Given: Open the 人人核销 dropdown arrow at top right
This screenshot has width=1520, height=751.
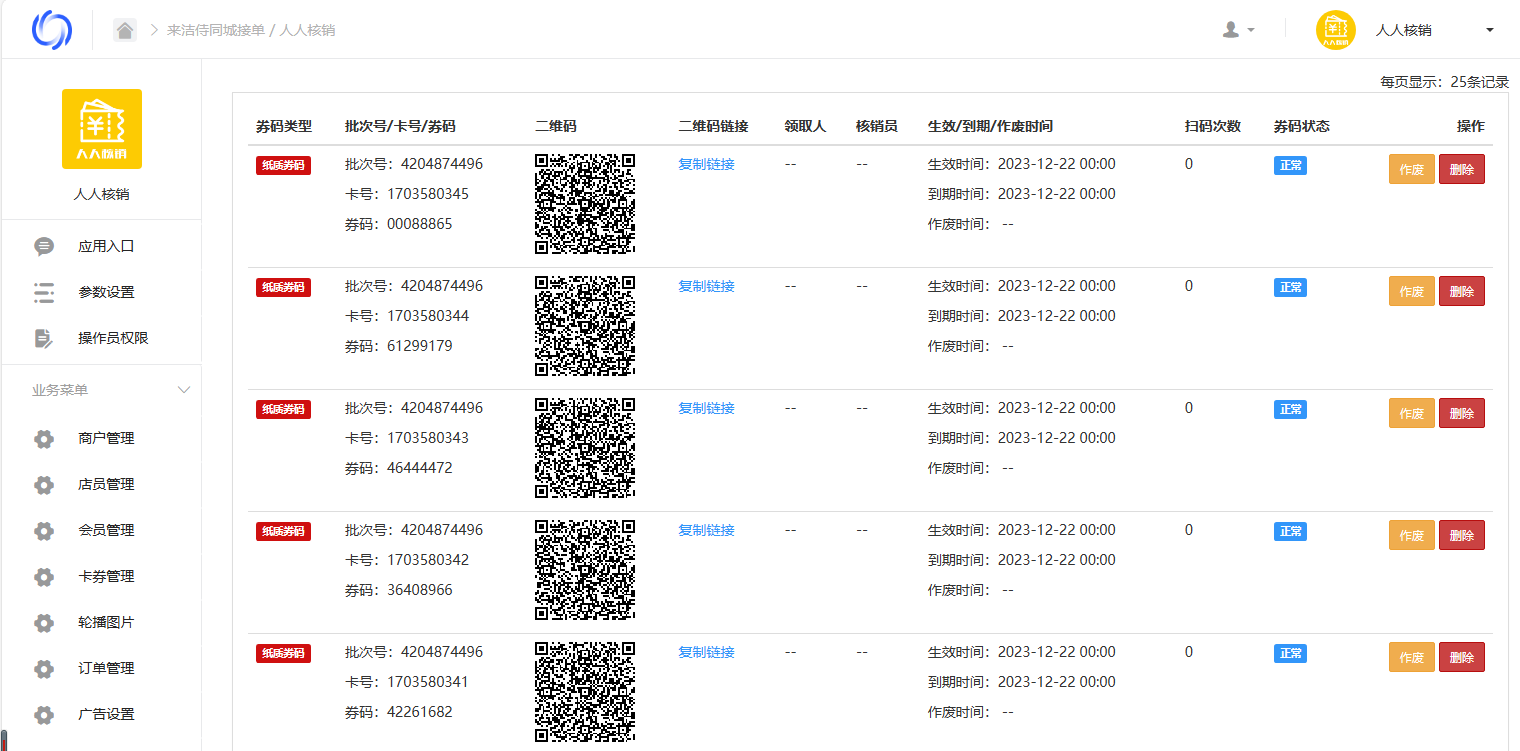Looking at the screenshot, I should click(x=1490, y=30).
